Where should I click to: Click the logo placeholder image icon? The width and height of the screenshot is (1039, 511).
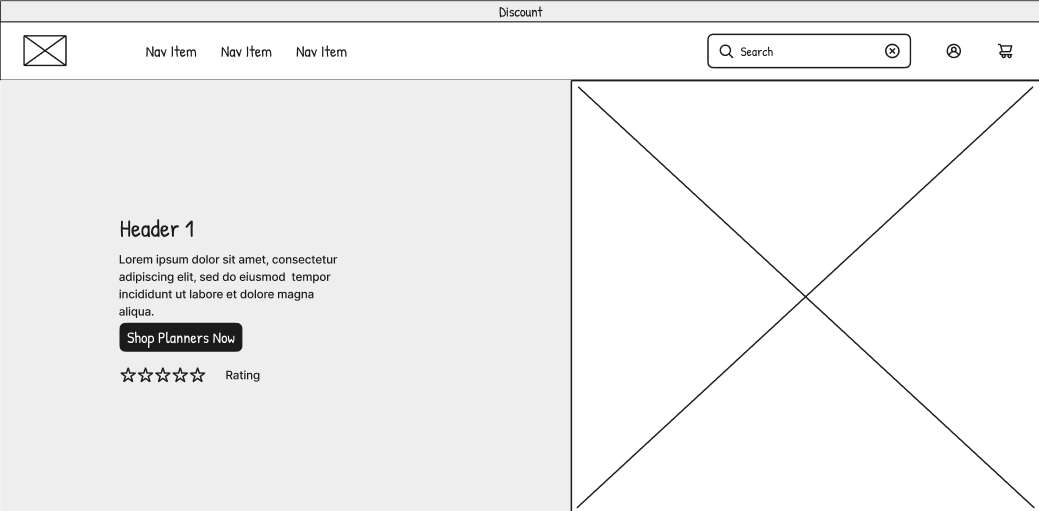(45, 51)
